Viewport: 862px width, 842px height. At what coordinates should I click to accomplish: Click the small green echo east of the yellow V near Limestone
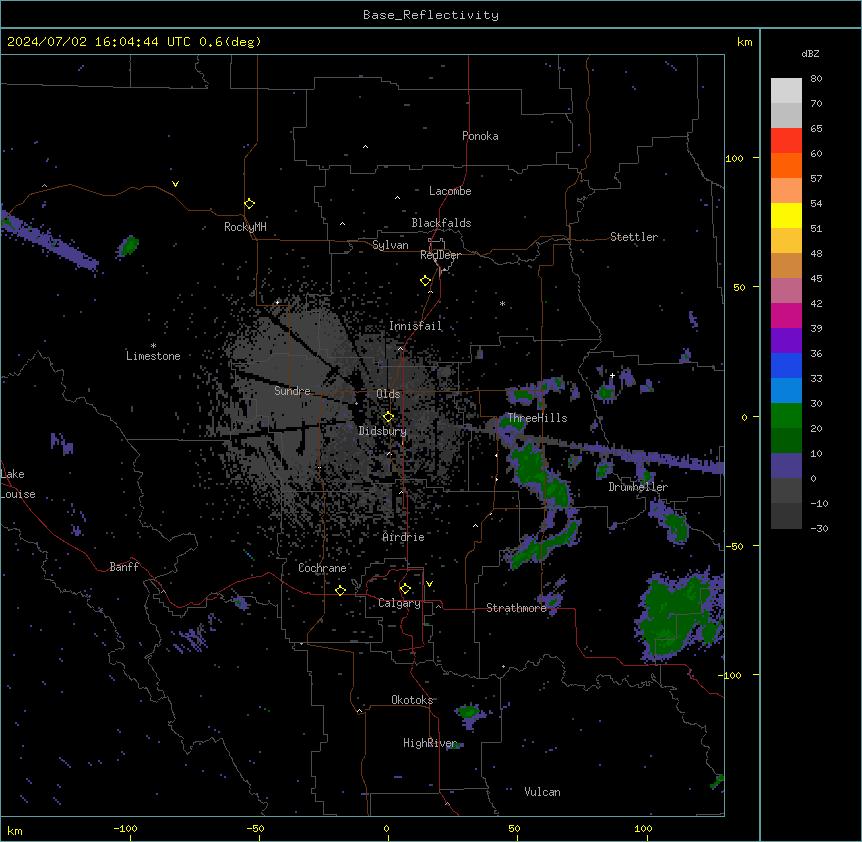(129, 245)
